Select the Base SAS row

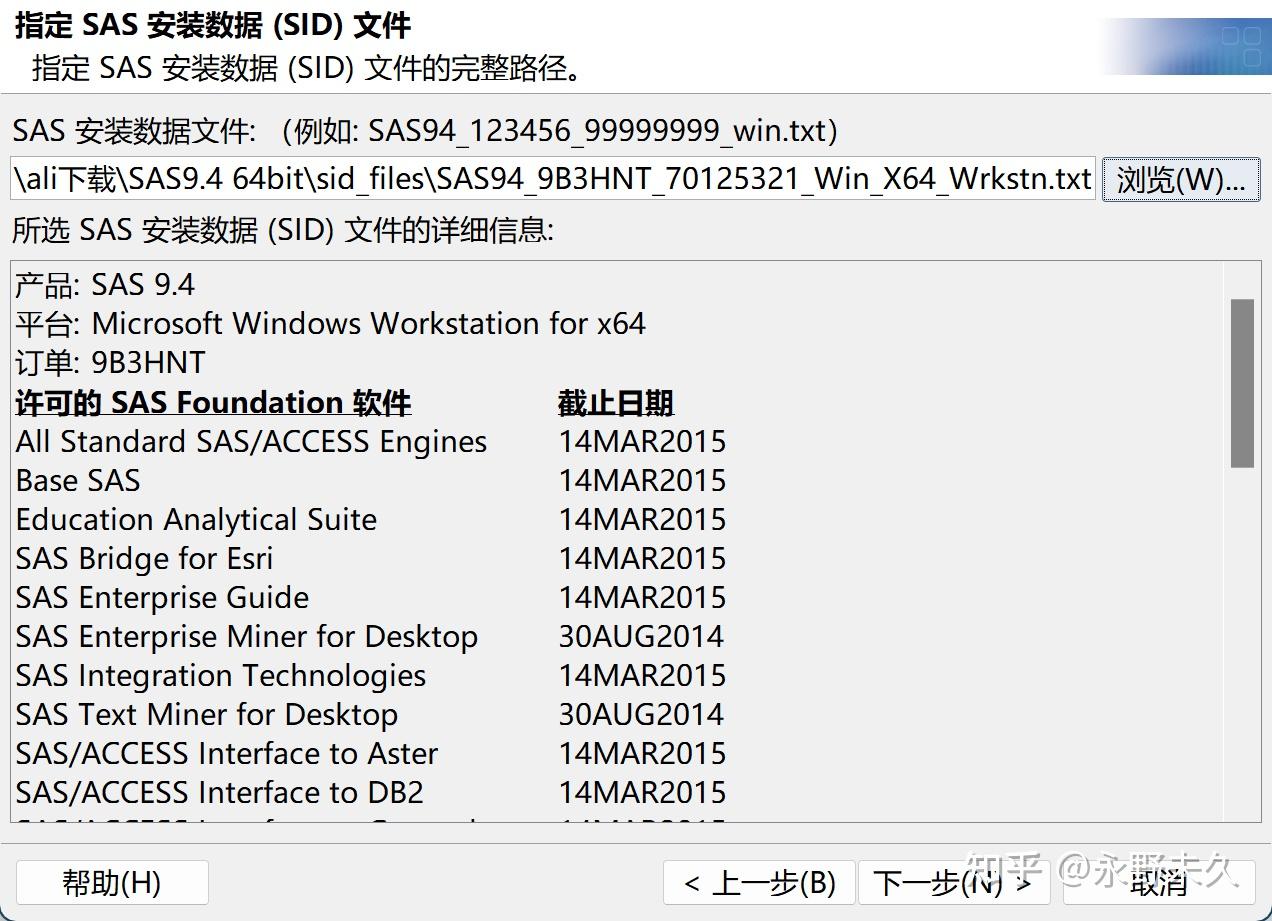click(77, 480)
